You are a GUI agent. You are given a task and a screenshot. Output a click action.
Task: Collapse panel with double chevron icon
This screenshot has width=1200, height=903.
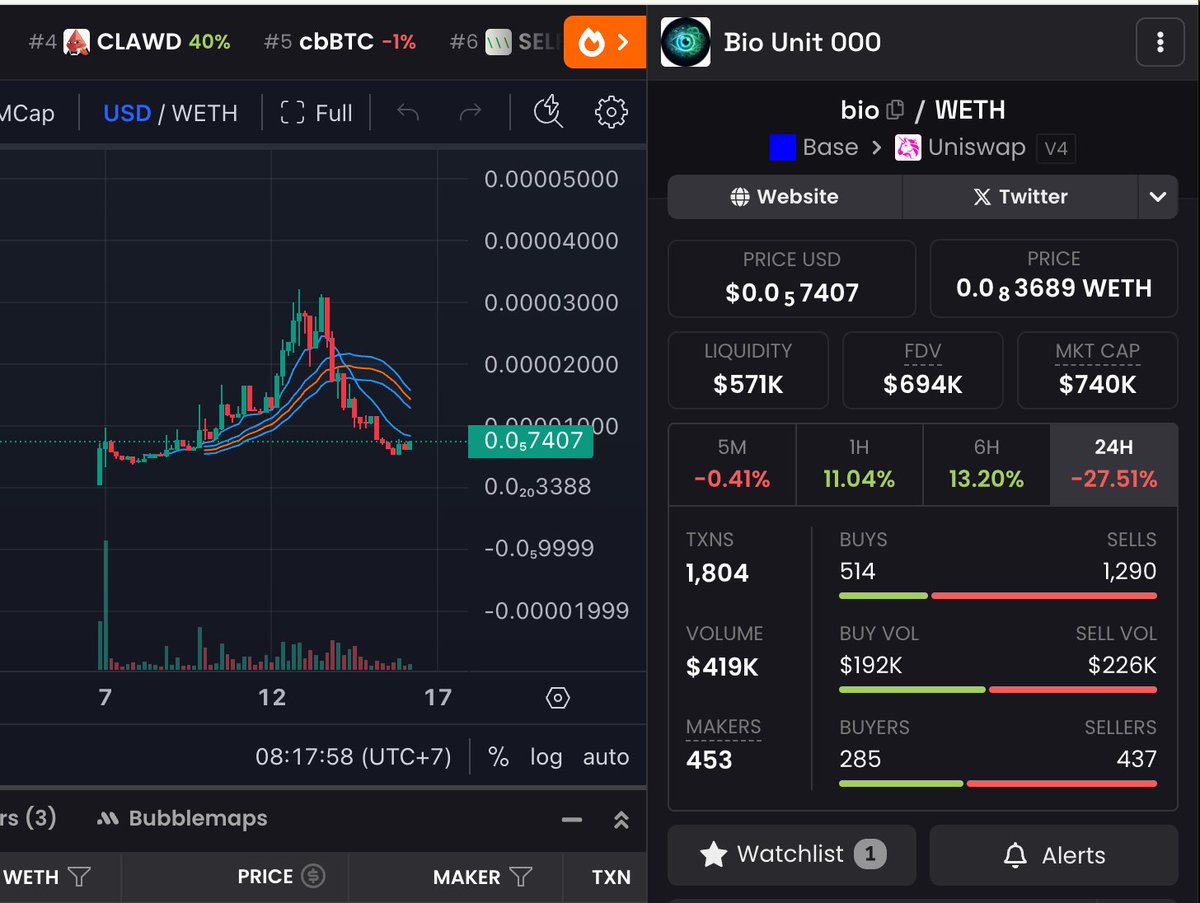coord(621,820)
